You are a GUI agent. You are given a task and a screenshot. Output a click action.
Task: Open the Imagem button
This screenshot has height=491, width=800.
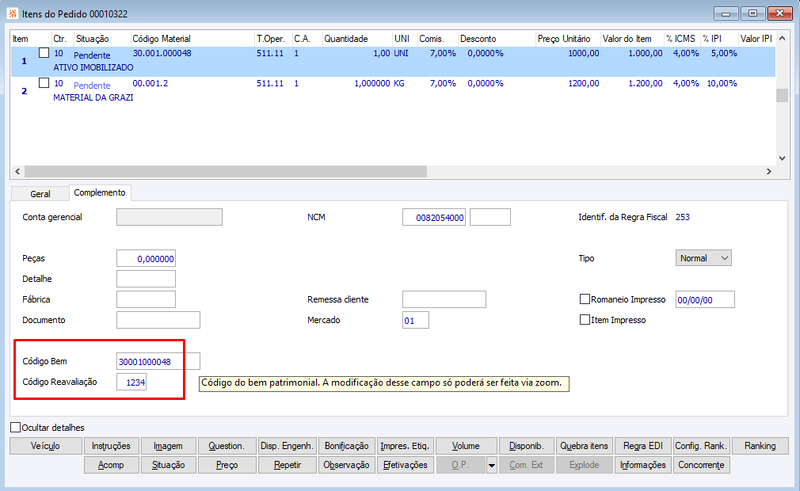[x=168, y=446]
